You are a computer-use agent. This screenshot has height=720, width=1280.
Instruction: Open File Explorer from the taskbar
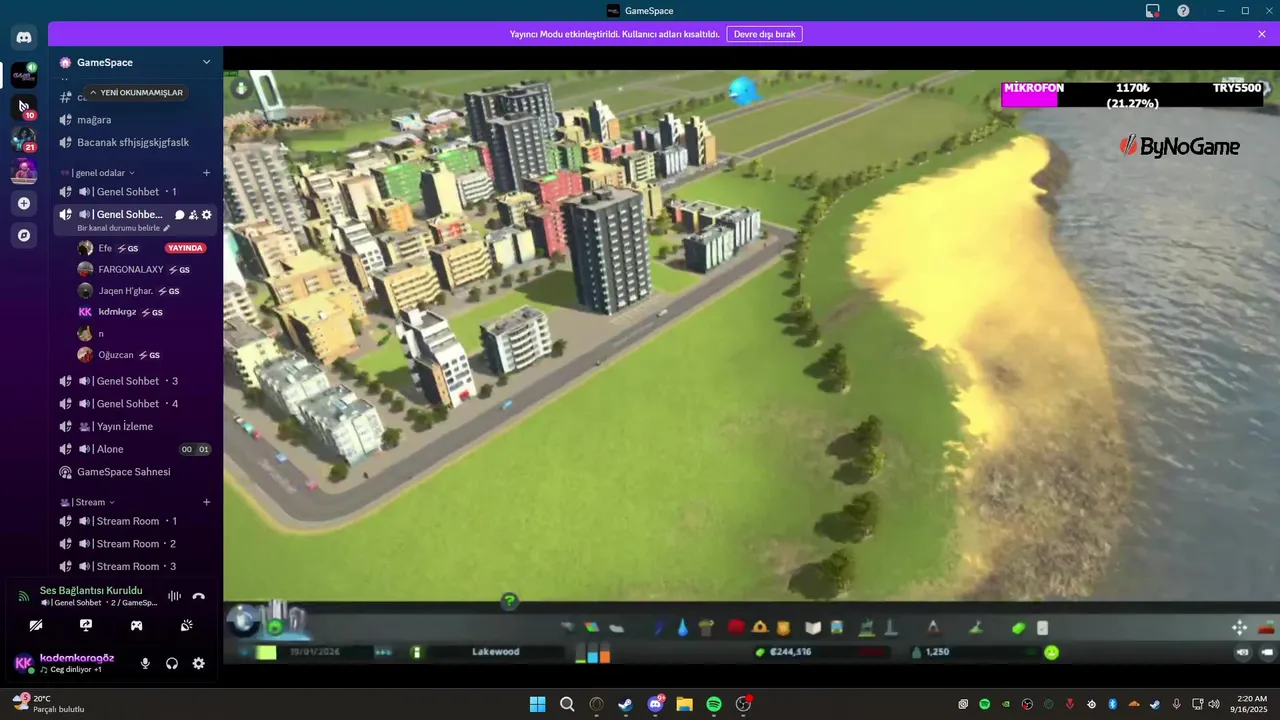pyautogui.click(x=684, y=704)
